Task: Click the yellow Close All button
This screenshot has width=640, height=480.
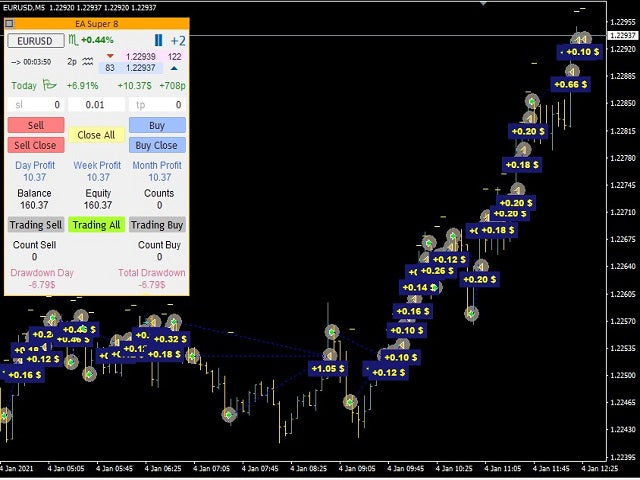Action: click(96, 135)
